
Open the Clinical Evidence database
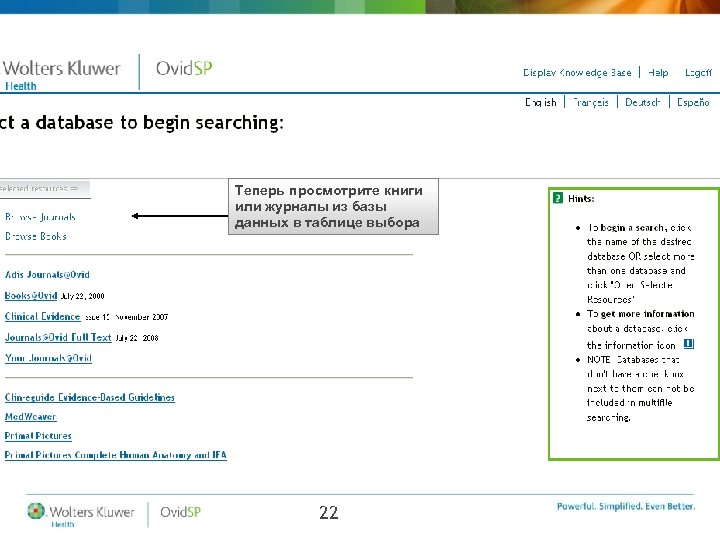pyautogui.click(x=43, y=317)
